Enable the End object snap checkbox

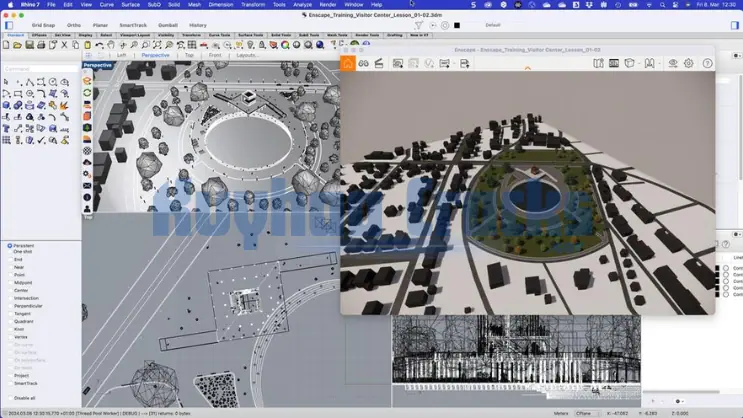click(x=10, y=259)
